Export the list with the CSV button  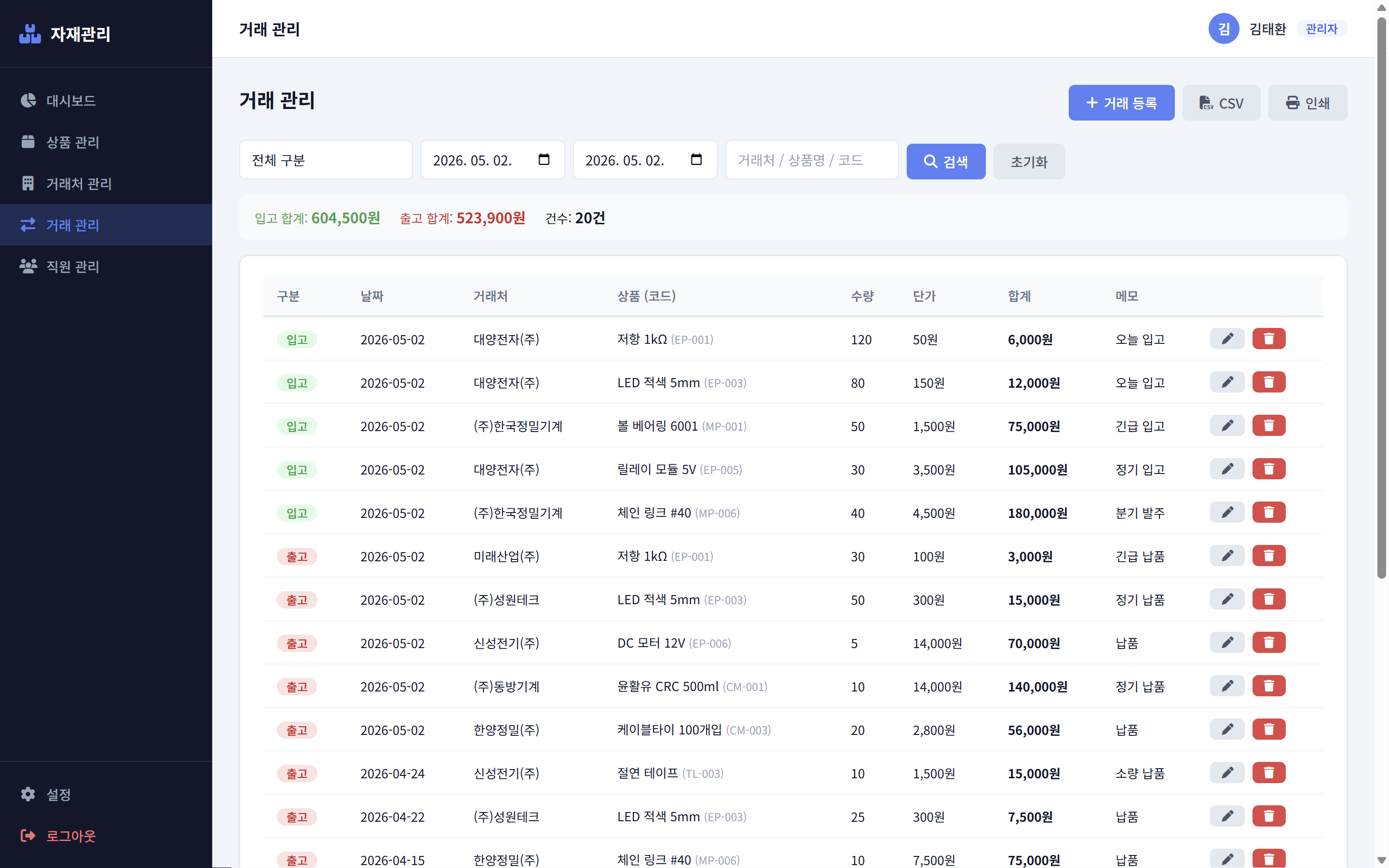point(1221,103)
